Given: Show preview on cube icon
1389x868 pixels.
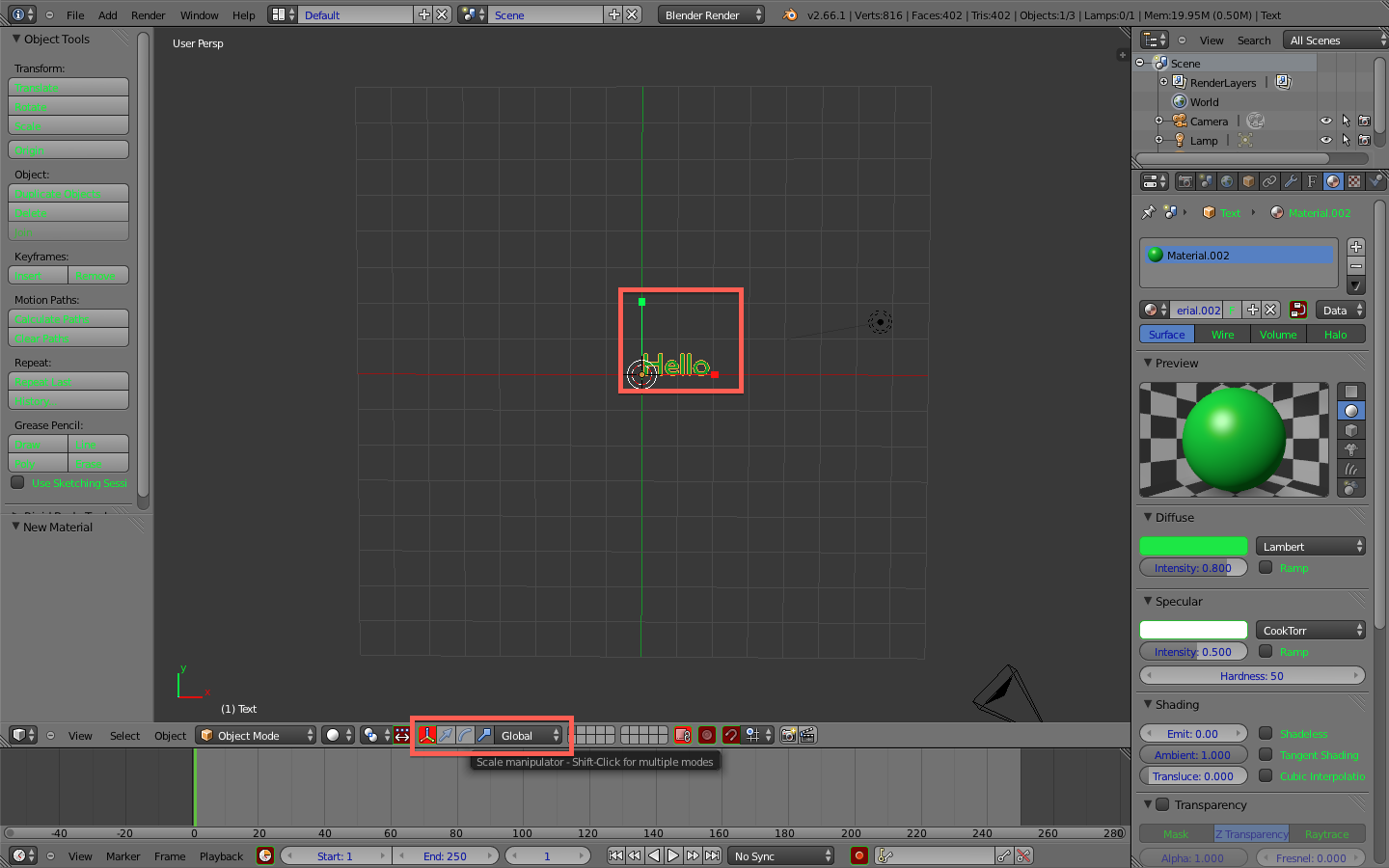Looking at the screenshot, I should [1351, 430].
